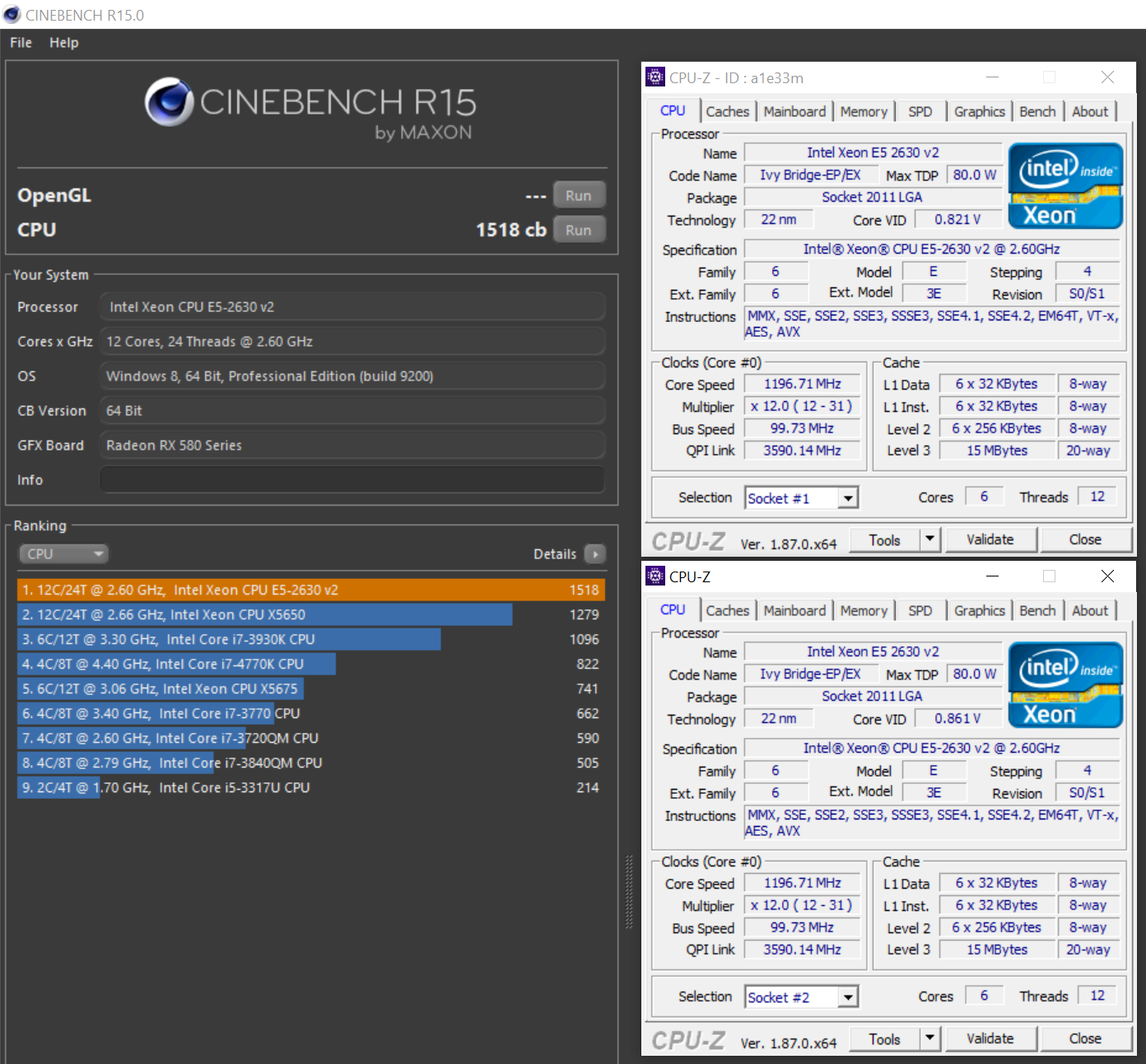
Task: Open the File menu in Cinebench
Action: pos(21,42)
